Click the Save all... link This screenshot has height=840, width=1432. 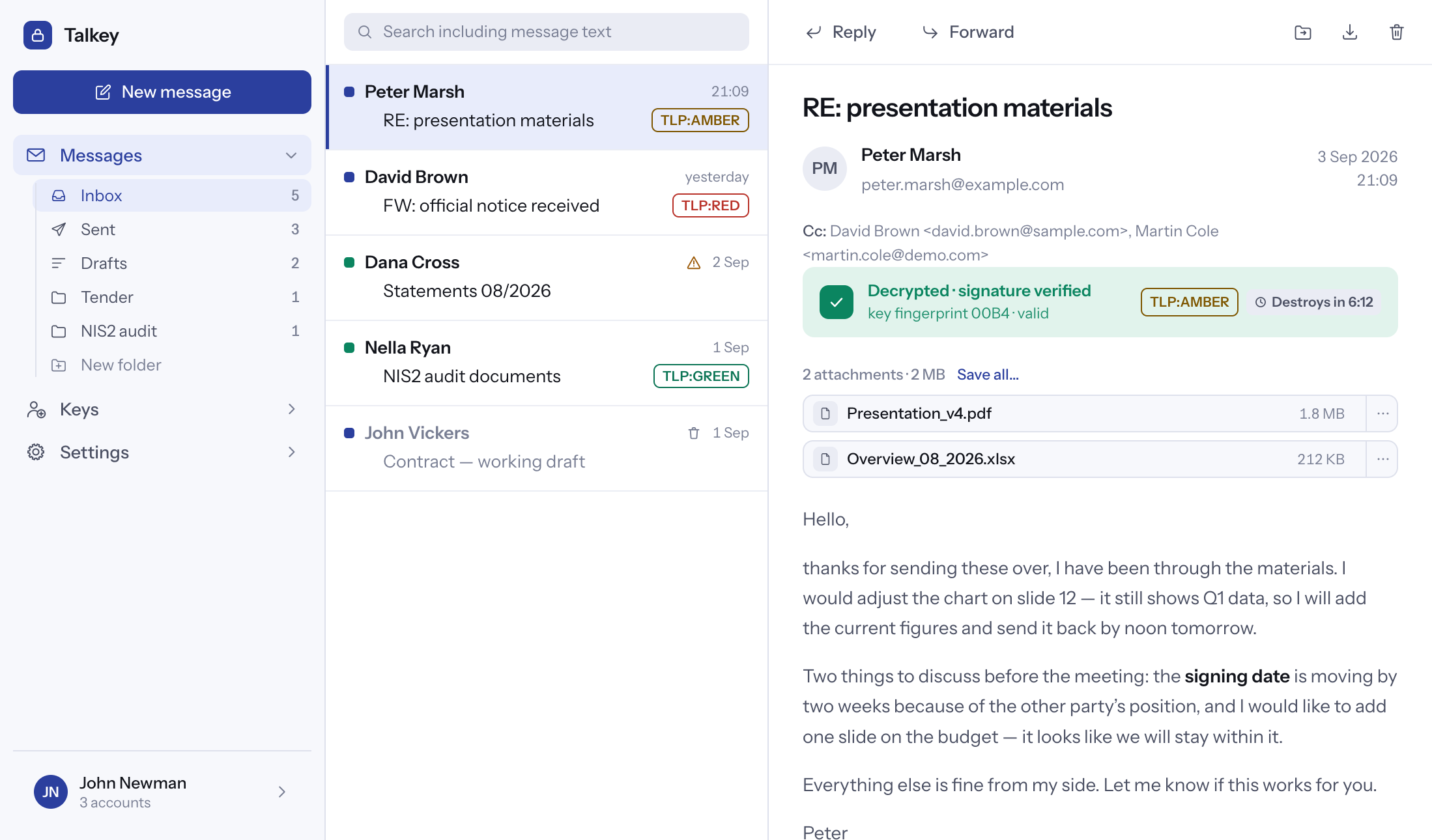pos(988,374)
